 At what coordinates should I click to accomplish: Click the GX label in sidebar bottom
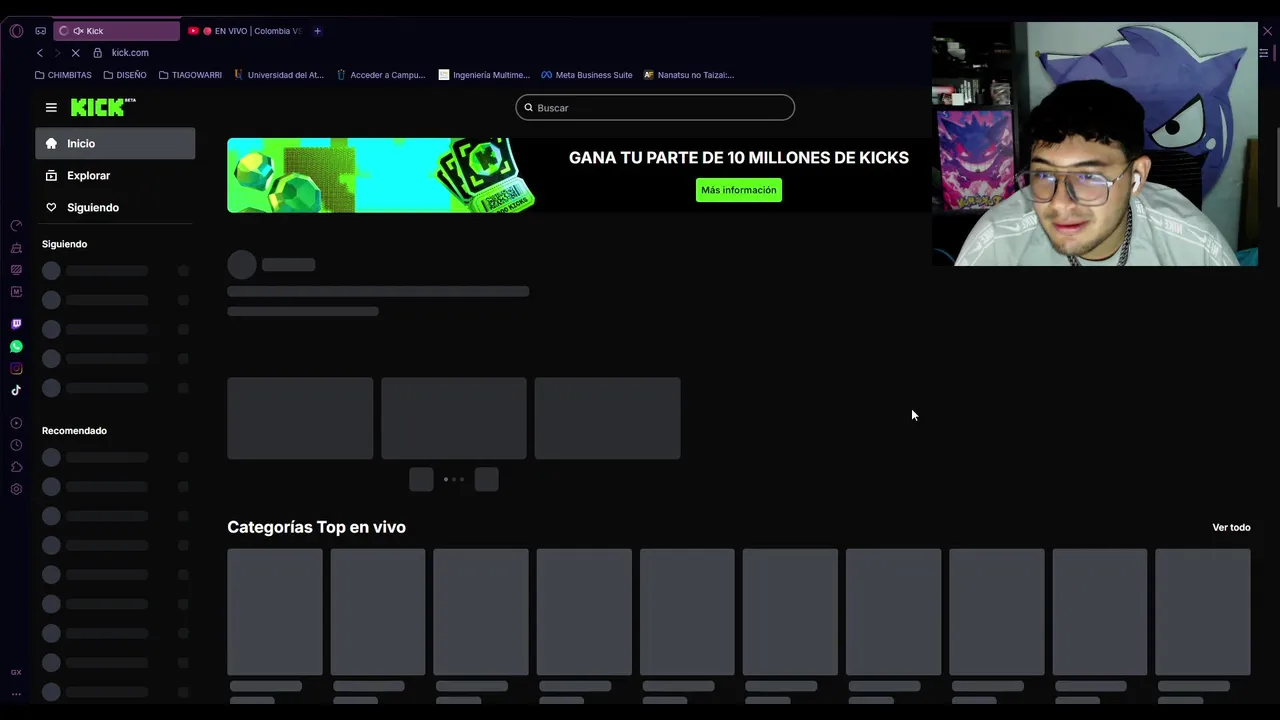tap(16, 672)
